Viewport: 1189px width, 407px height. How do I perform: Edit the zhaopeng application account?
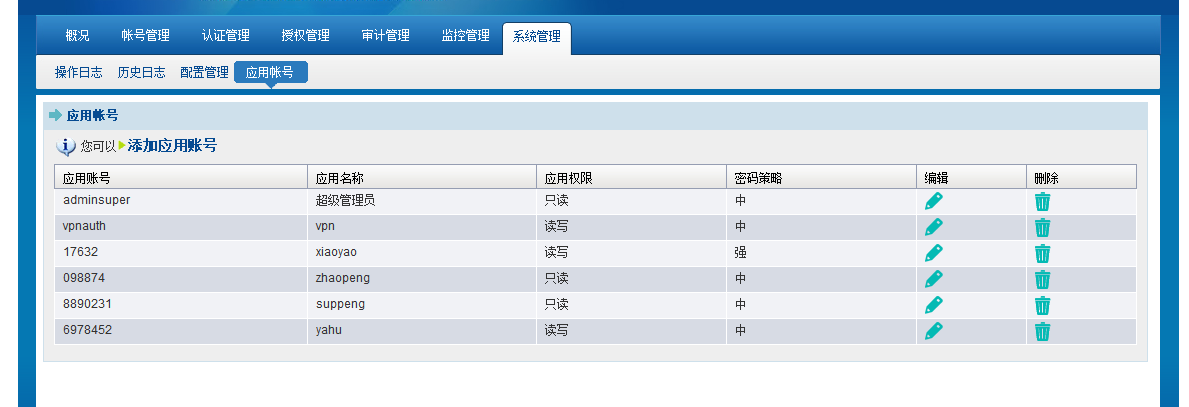933,279
